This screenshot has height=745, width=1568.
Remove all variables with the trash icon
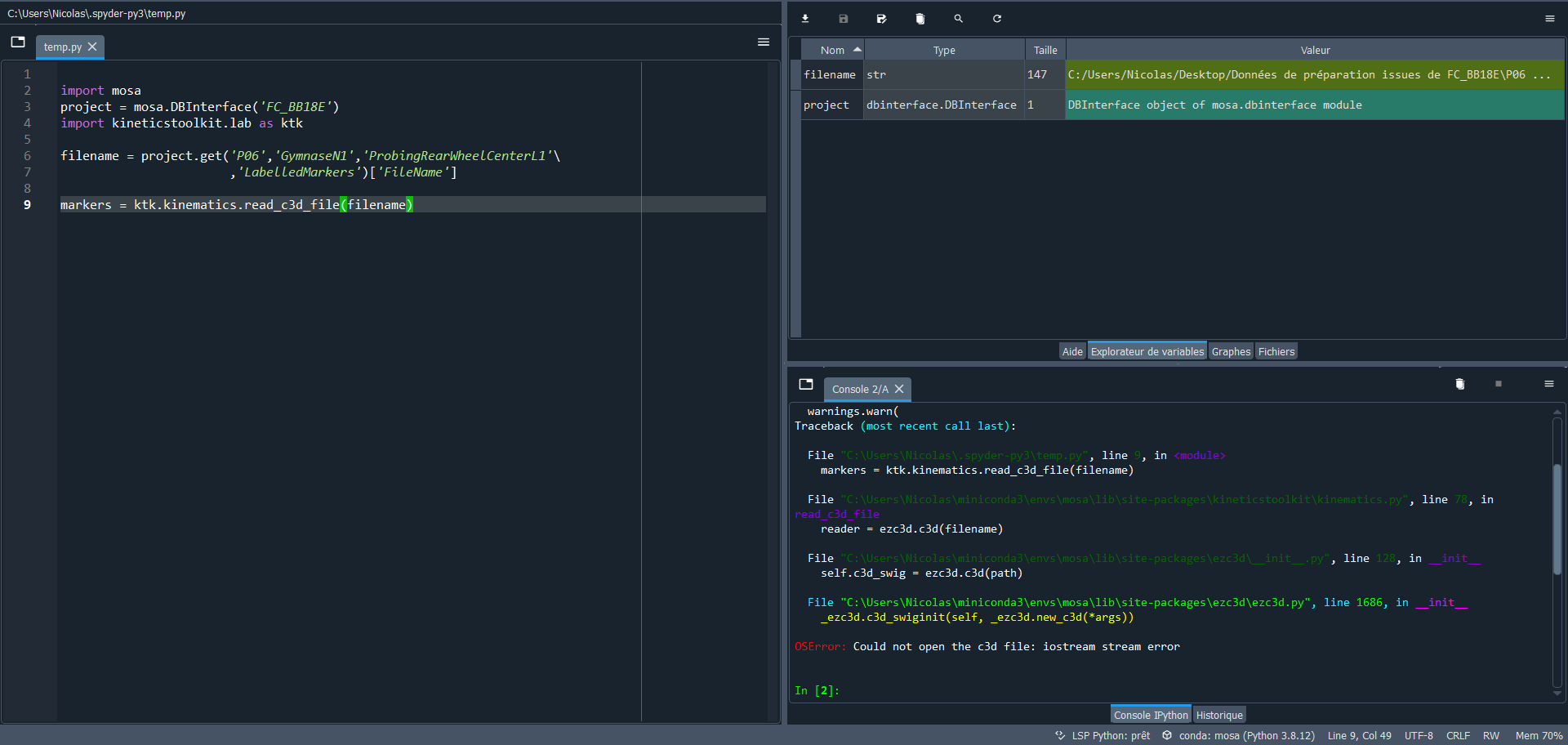(920, 19)
